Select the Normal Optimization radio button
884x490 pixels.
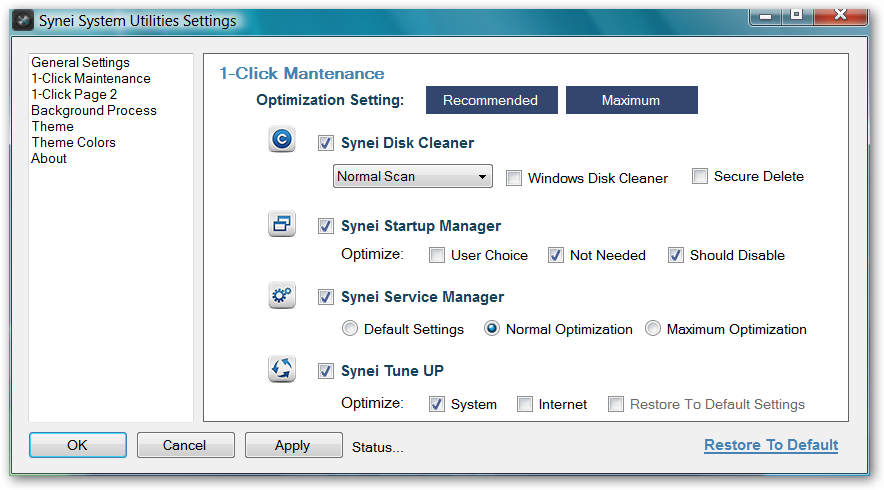[492, 328]
